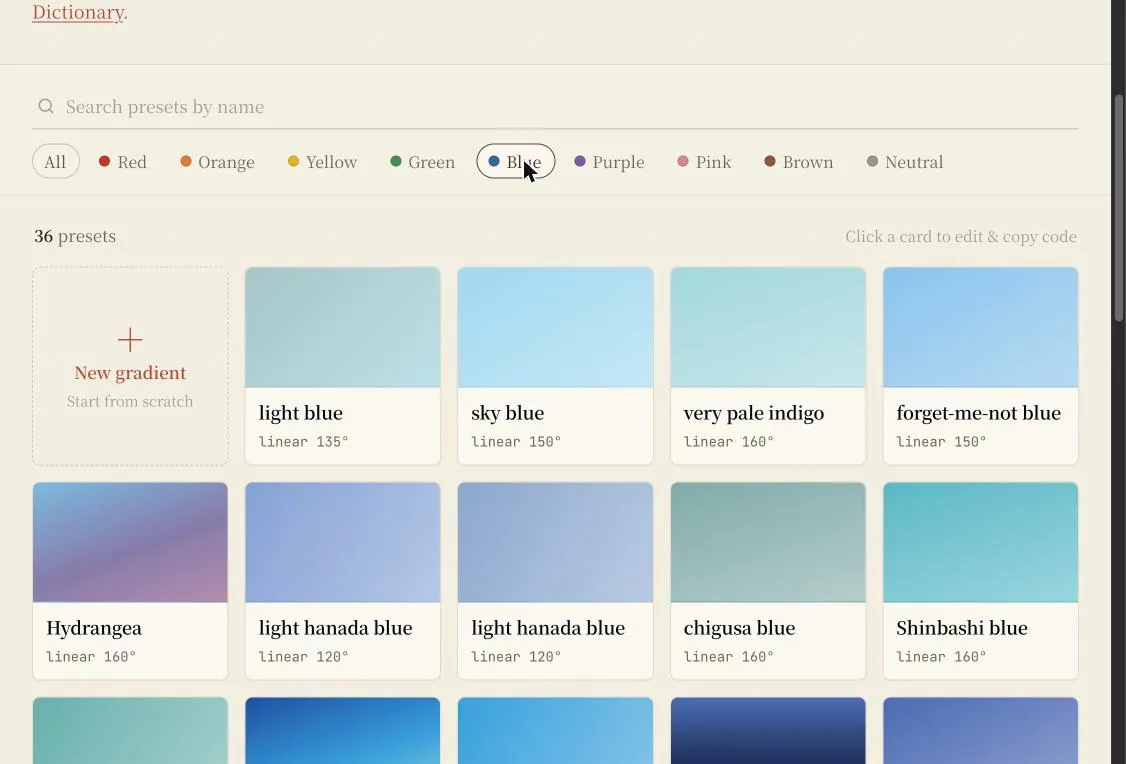The image size is (1126, 764).
Task: Click the Hydrangea card title
Action: coord(94,628)
